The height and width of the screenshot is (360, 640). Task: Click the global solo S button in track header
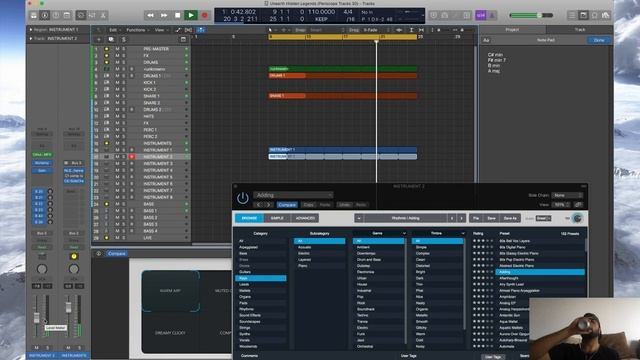coord(124,39)
